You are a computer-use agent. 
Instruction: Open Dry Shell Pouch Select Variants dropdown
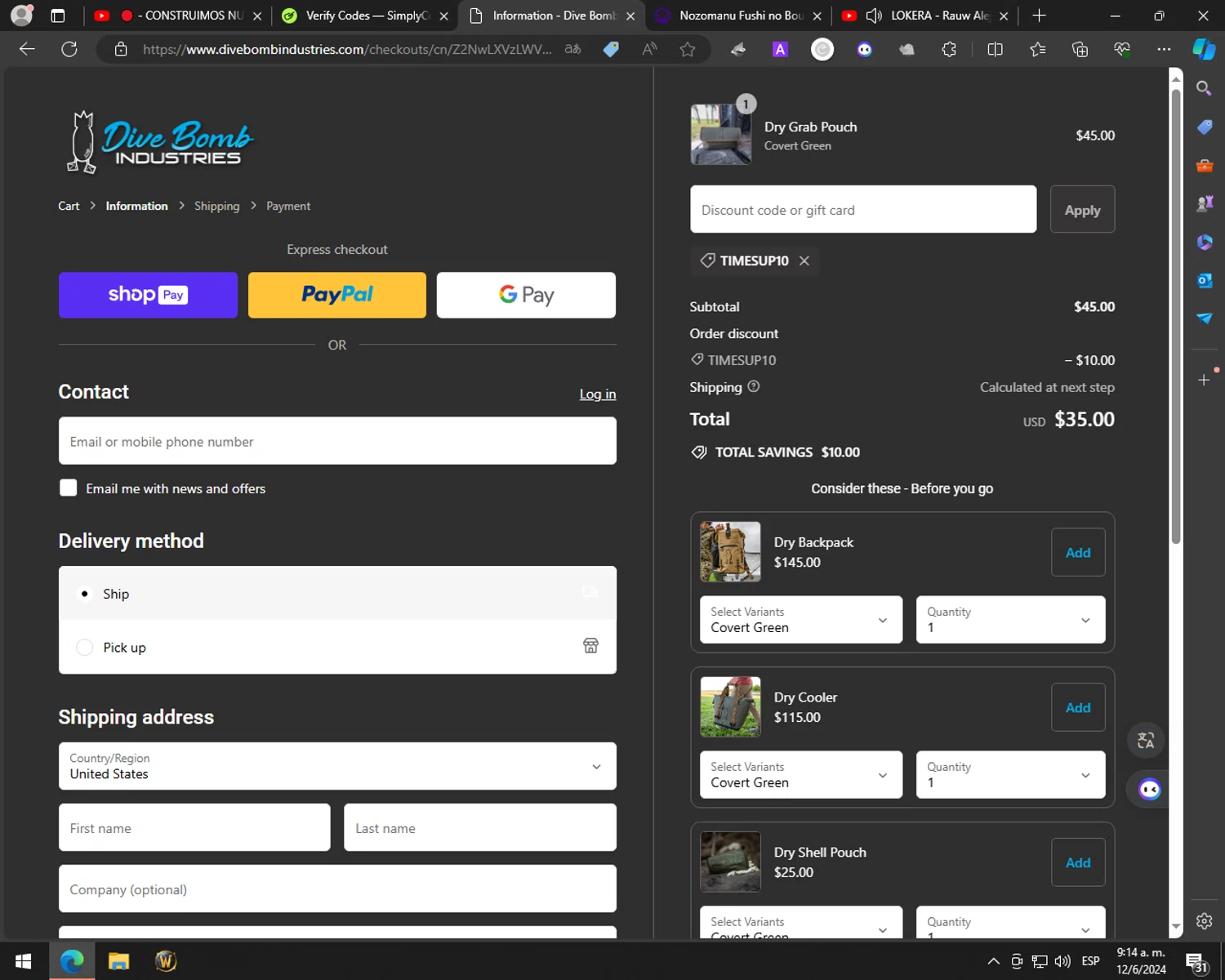pyautogui.click(x=801, y=923)
